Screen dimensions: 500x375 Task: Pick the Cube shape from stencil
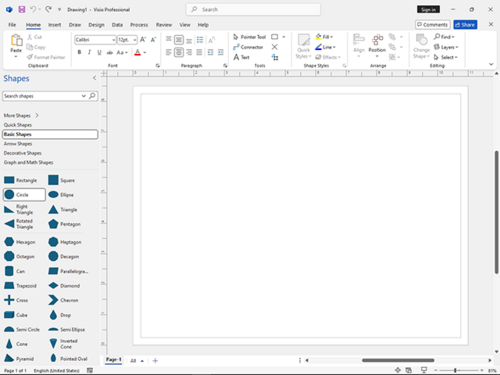(16, 315)
